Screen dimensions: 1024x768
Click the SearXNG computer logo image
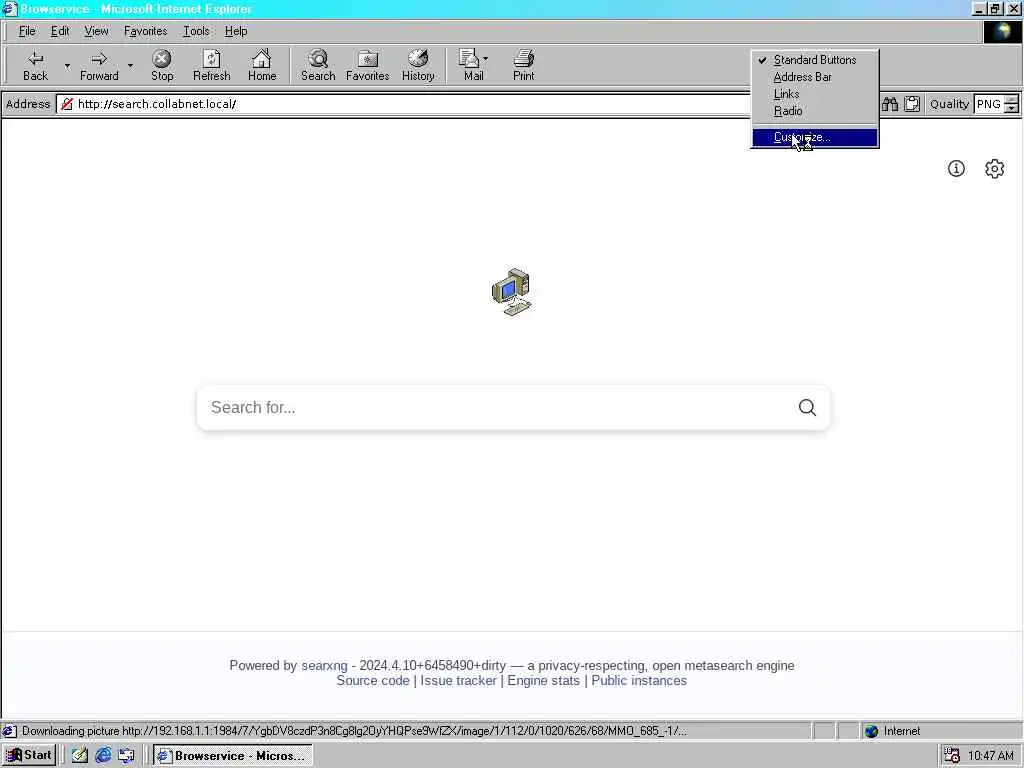tap(512, 291)
